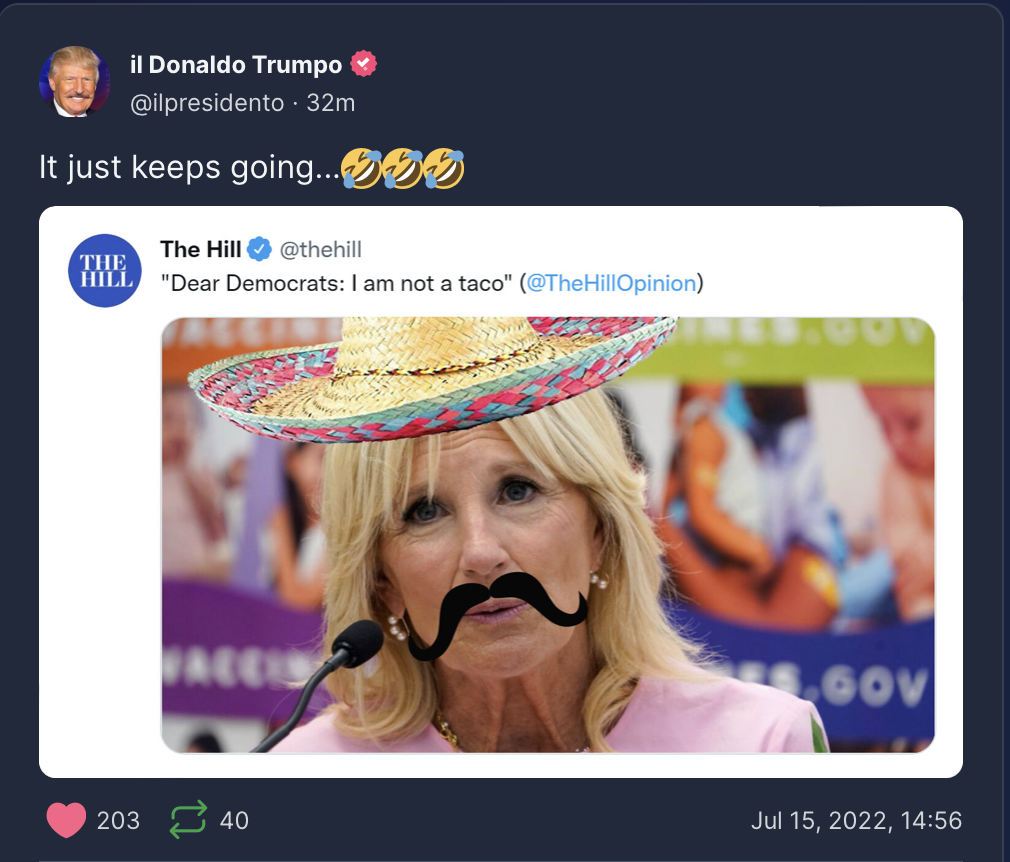Click the Jul 15, 2022 timestamp
The height and width of the screenshot is (862, 1010).
click(x=856, y=820)
